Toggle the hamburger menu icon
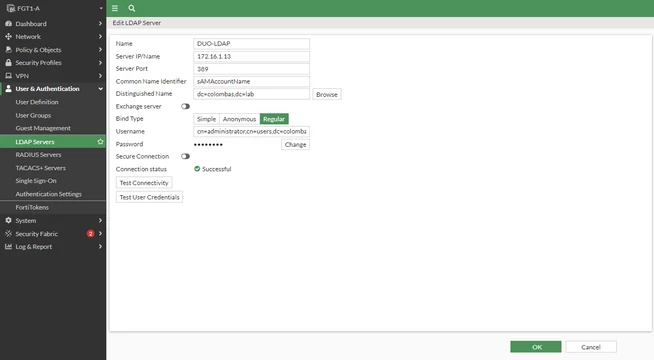This screenshot has width=654, height=360. (x=115, y=8)
